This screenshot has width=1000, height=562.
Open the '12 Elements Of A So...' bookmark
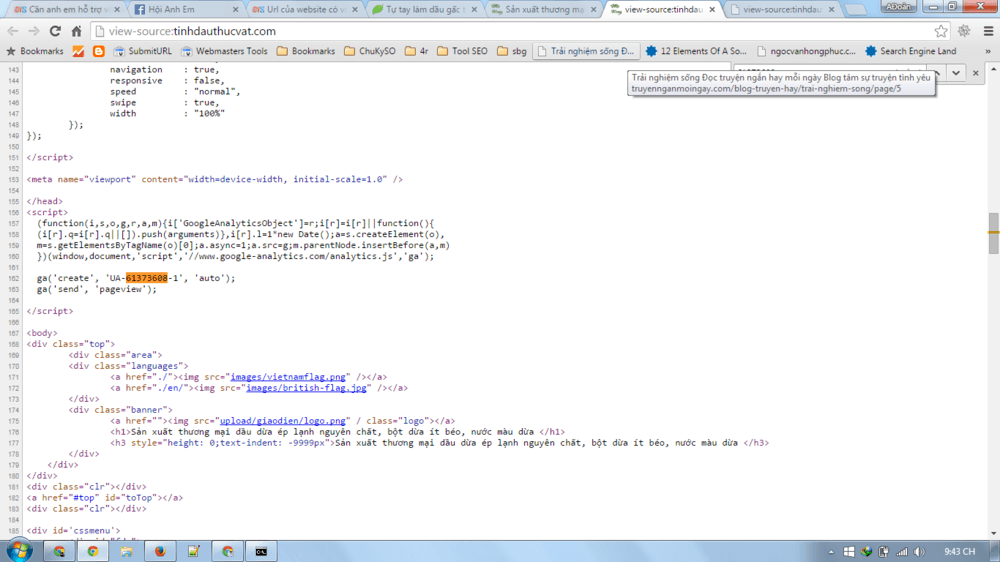[x=696, y=51]
